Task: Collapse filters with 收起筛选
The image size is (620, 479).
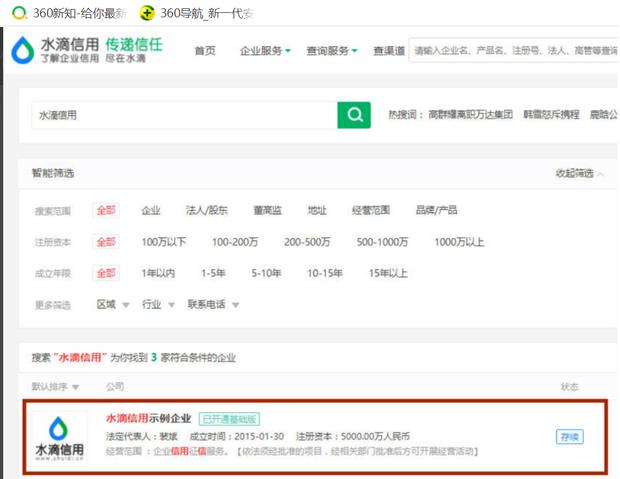Action: (x=579, y=173)
